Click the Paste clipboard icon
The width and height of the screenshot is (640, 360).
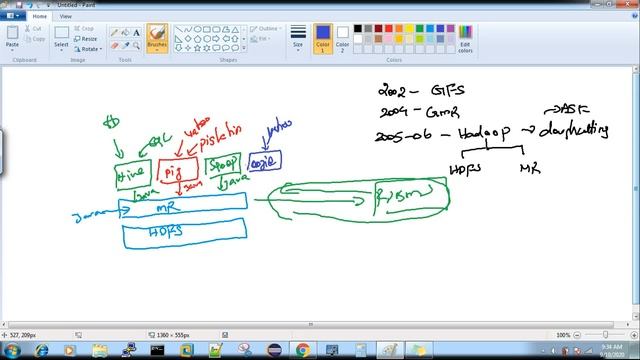coord(12,33)
